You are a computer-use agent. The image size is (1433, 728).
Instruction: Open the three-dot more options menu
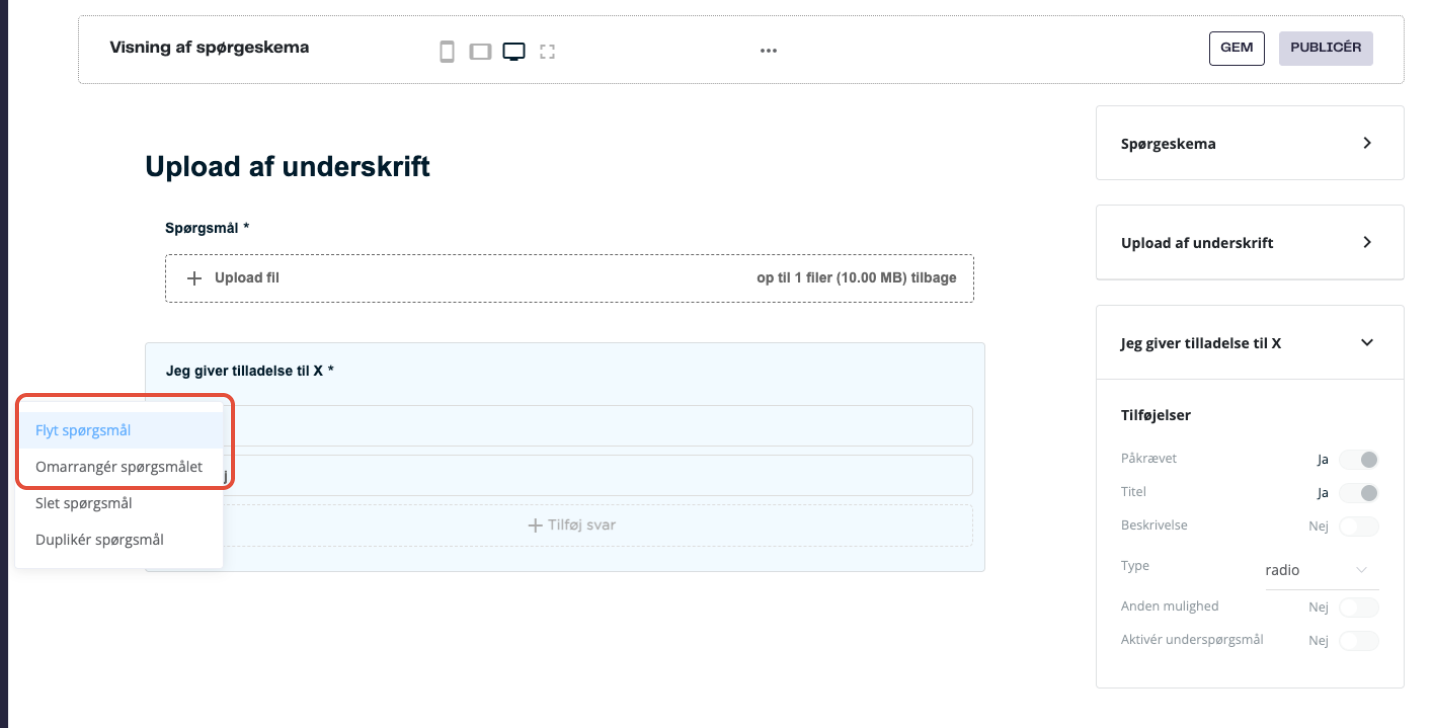(x=768, y=51)
